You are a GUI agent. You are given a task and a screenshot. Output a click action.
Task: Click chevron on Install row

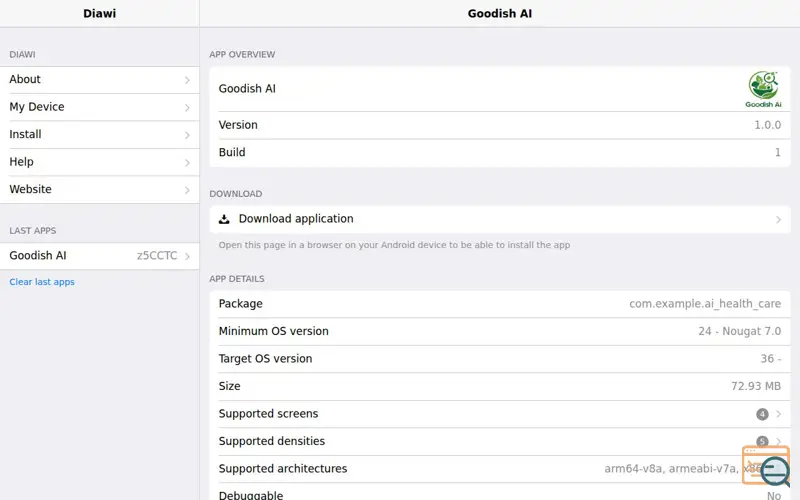(x=187, y=135)
